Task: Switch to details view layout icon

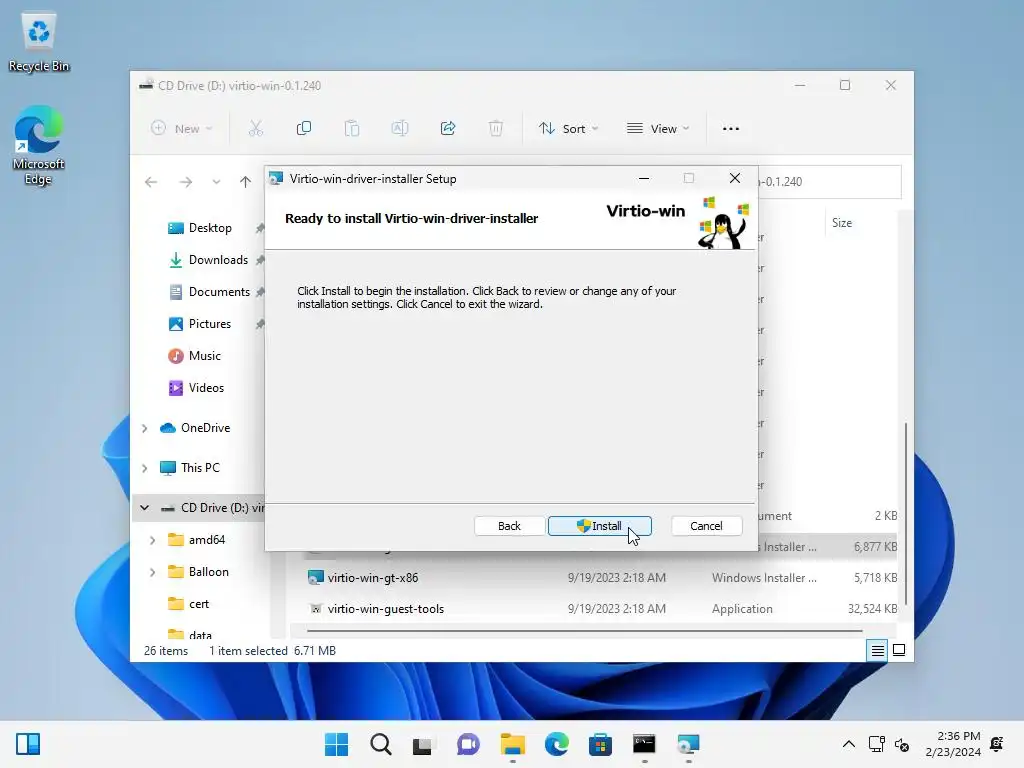Action: (x=877, y=650)
